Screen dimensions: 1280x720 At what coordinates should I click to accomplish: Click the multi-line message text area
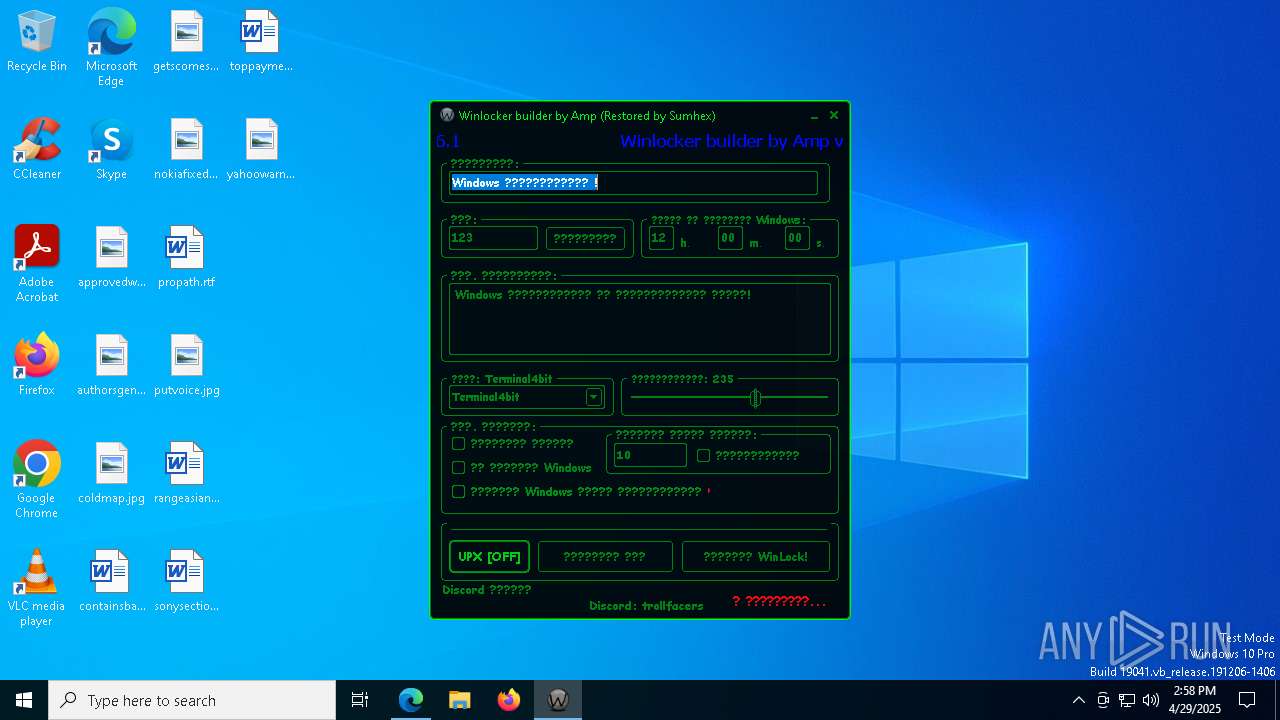[639, 319]
